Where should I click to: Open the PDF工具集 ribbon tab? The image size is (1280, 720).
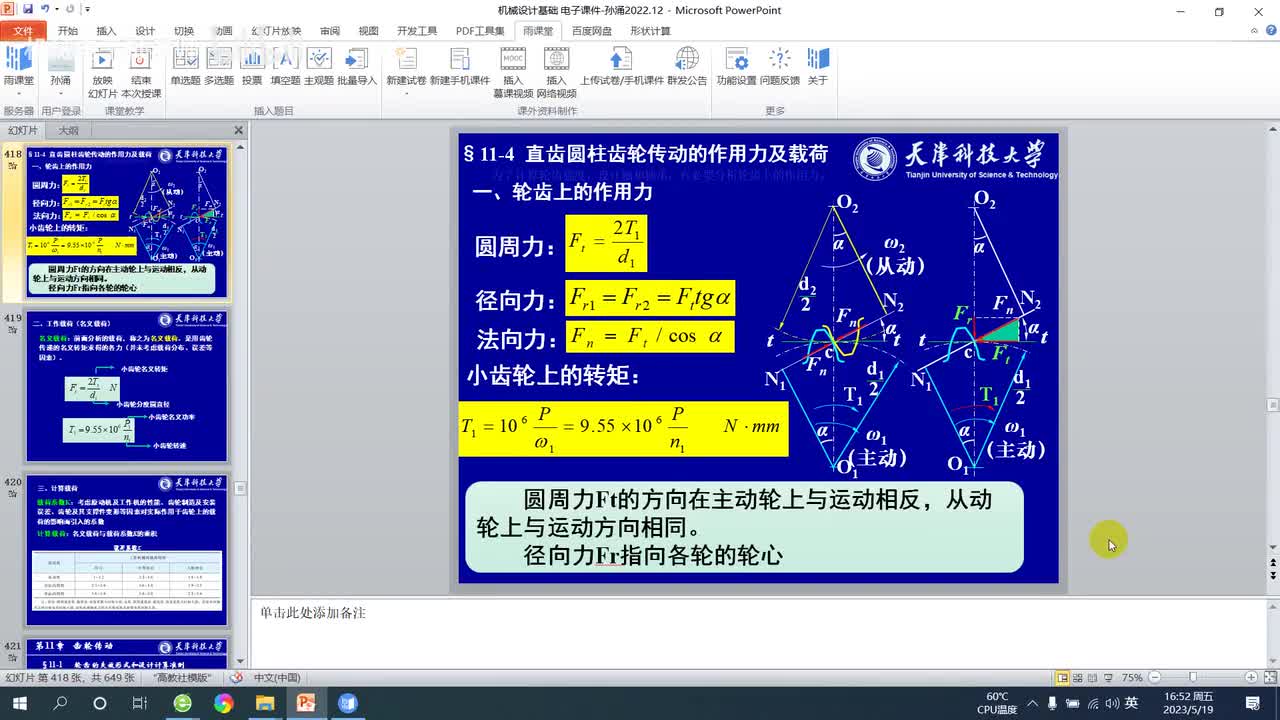click(480, 31)
